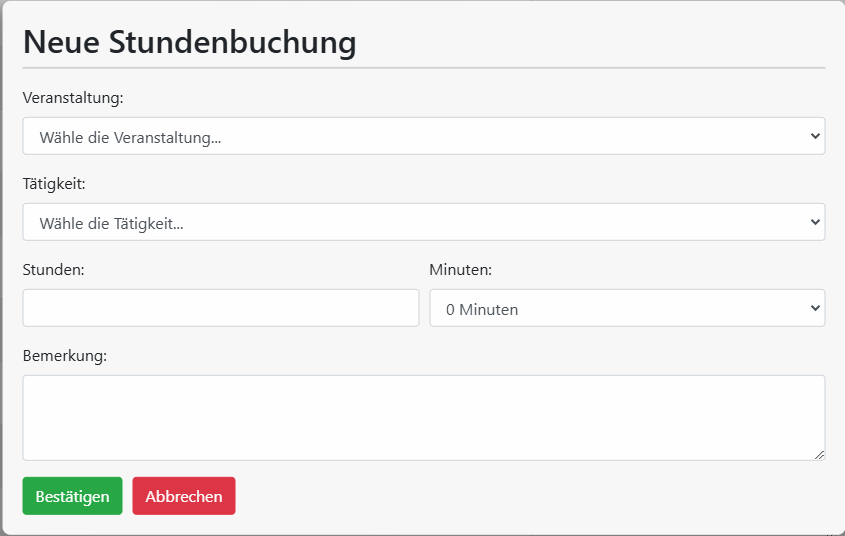This screenshot has height=536, width=845.
Task: Focus the Bemerkung text area
Action: [x=424, y=417]
